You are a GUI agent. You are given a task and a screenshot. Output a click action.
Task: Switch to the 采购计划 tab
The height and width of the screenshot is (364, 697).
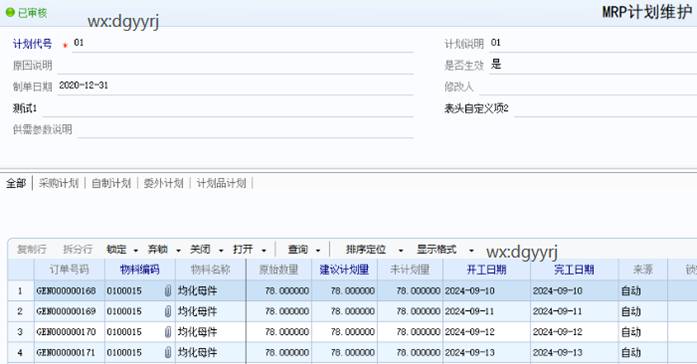(59, 183)
